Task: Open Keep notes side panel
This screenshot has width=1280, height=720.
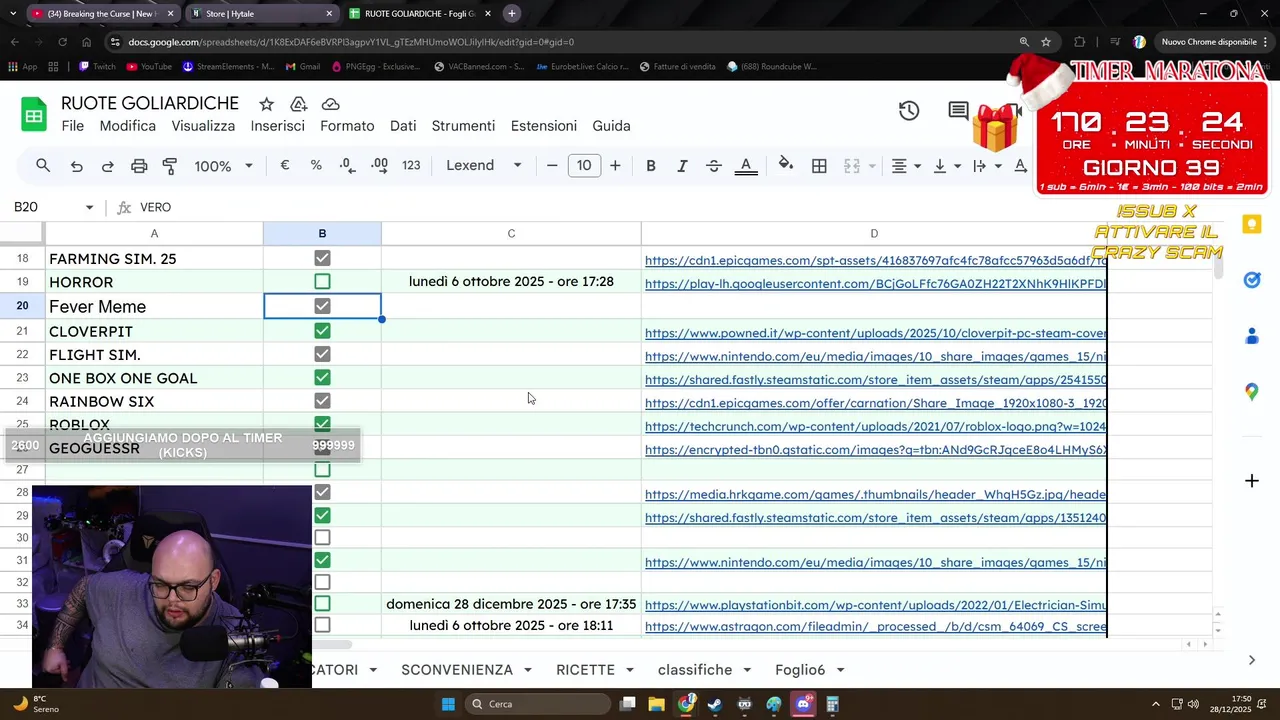Action: point(1251,223)
